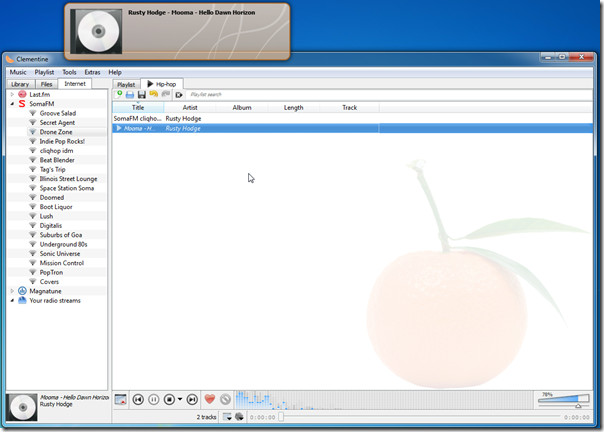The height and width of the screenshot is (432, 604).
Task: Select the Hip-hop playlist tab
Action: tap(162, 84)
